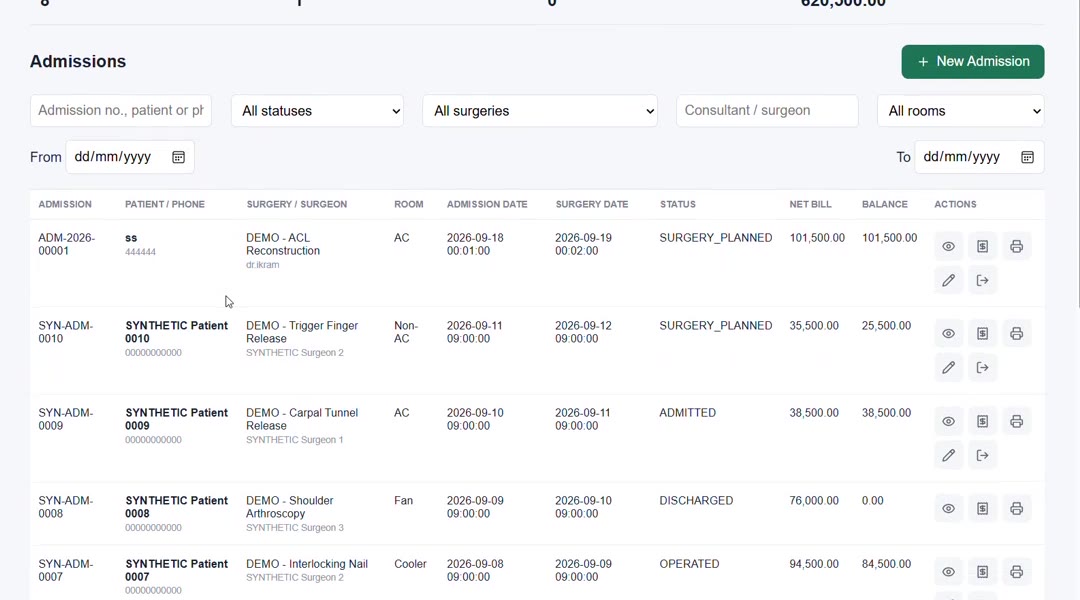
Task: Select admission number ADM-2026-00001
Action: point(66,245)
